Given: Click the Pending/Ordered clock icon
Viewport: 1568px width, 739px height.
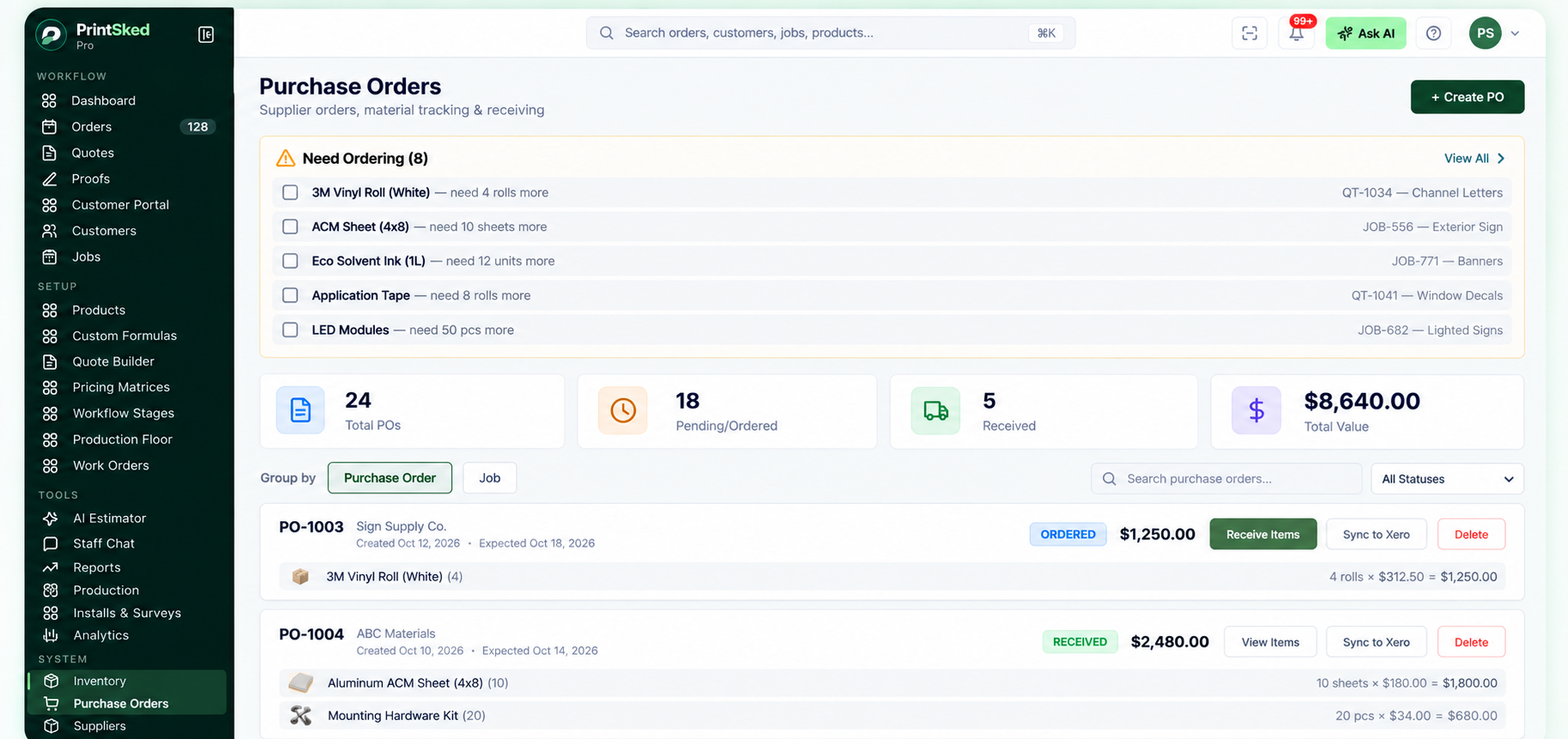Looking at the screenshot, I should click(623, 410).
